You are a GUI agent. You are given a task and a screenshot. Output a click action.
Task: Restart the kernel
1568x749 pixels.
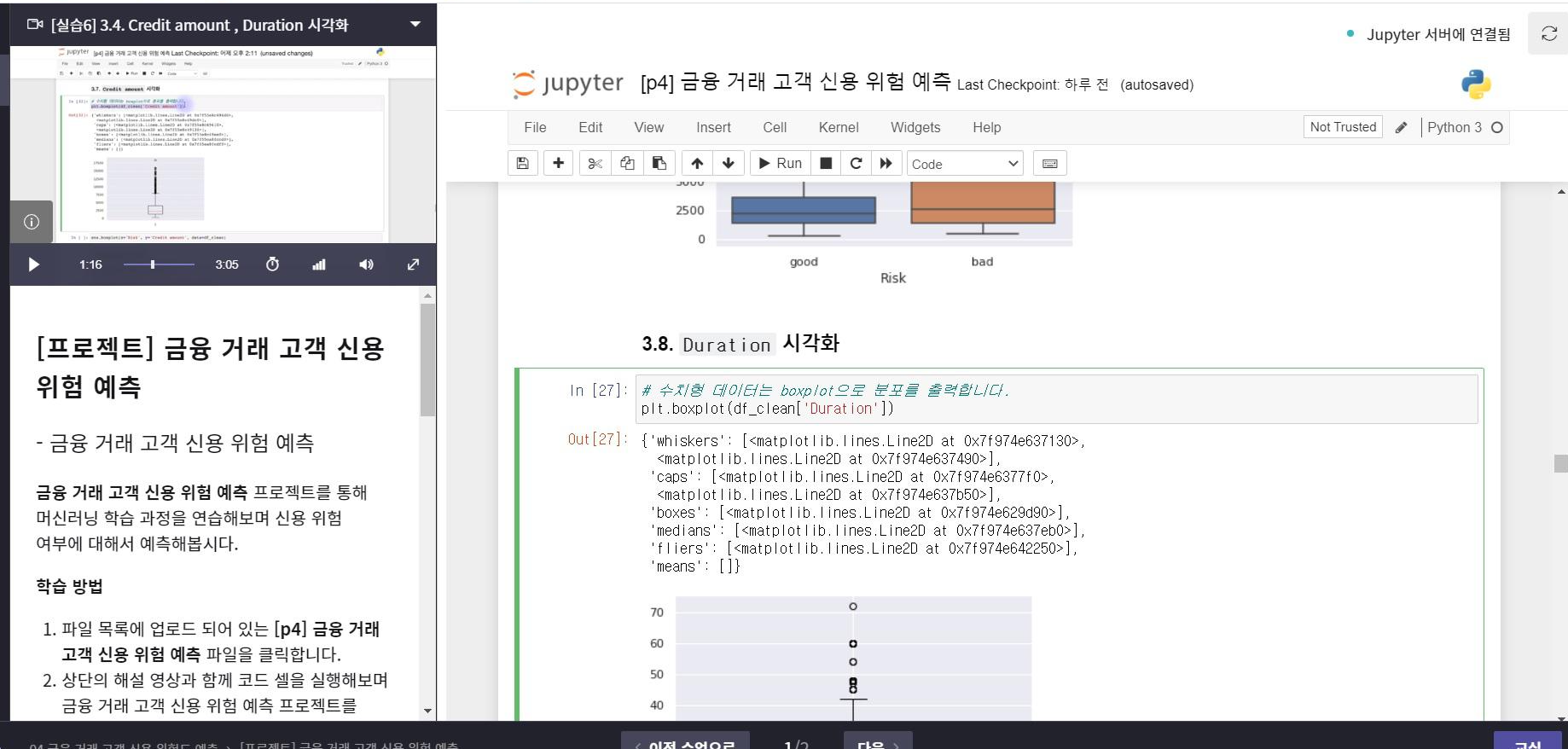coord(856,163)
